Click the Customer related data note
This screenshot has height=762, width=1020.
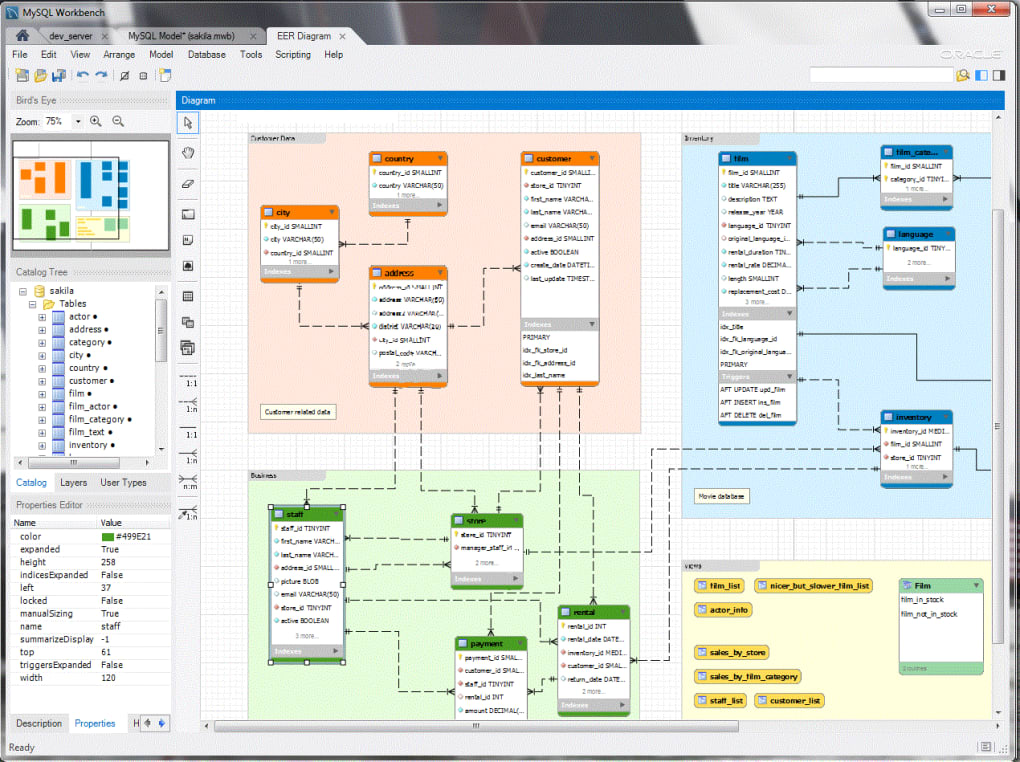(x=298, y=412)
